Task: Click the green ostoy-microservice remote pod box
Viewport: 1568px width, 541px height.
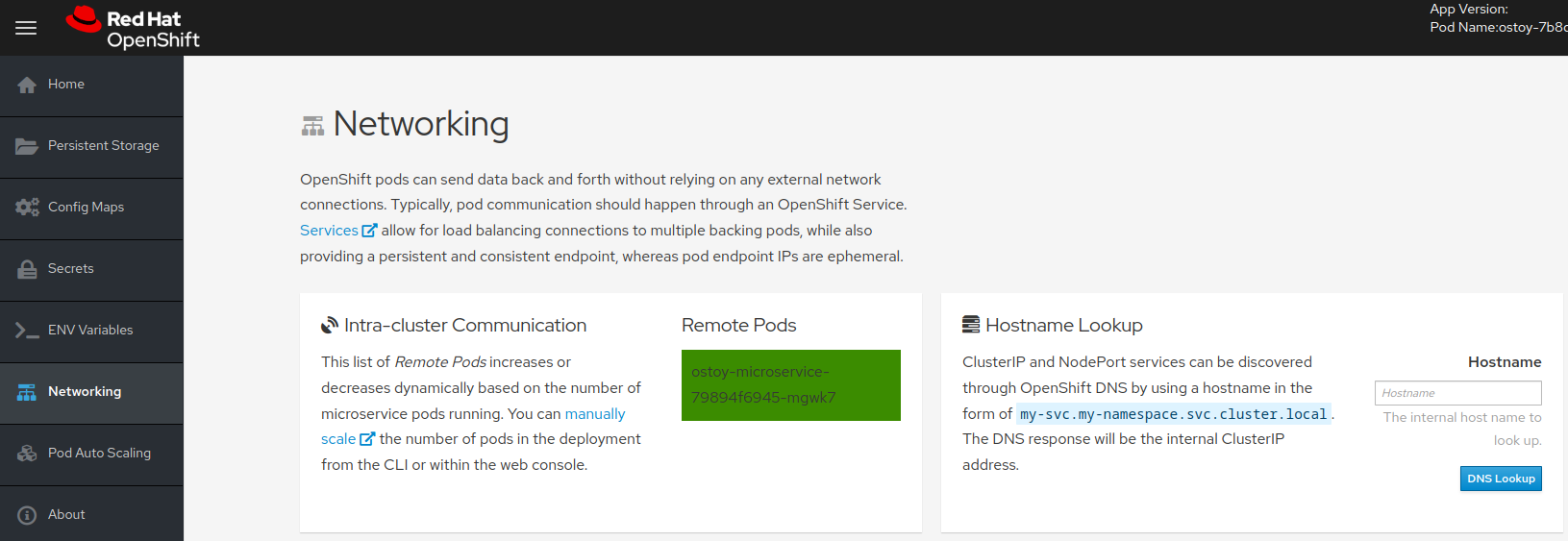Action: pyautogui.click(x=791, y=385)
